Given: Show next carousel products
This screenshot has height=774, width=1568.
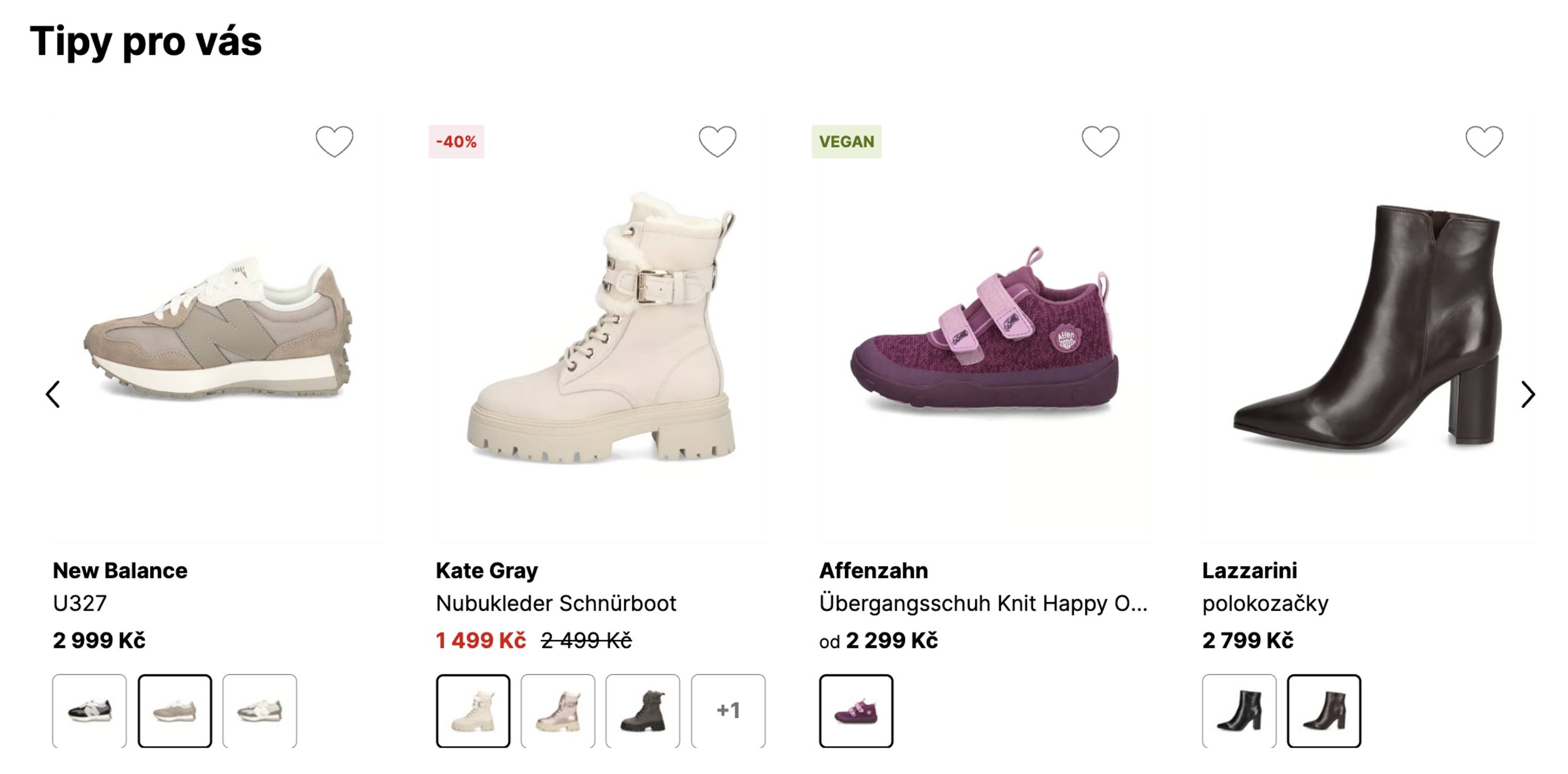Looking at the screenshot, I should (1527, 394).
